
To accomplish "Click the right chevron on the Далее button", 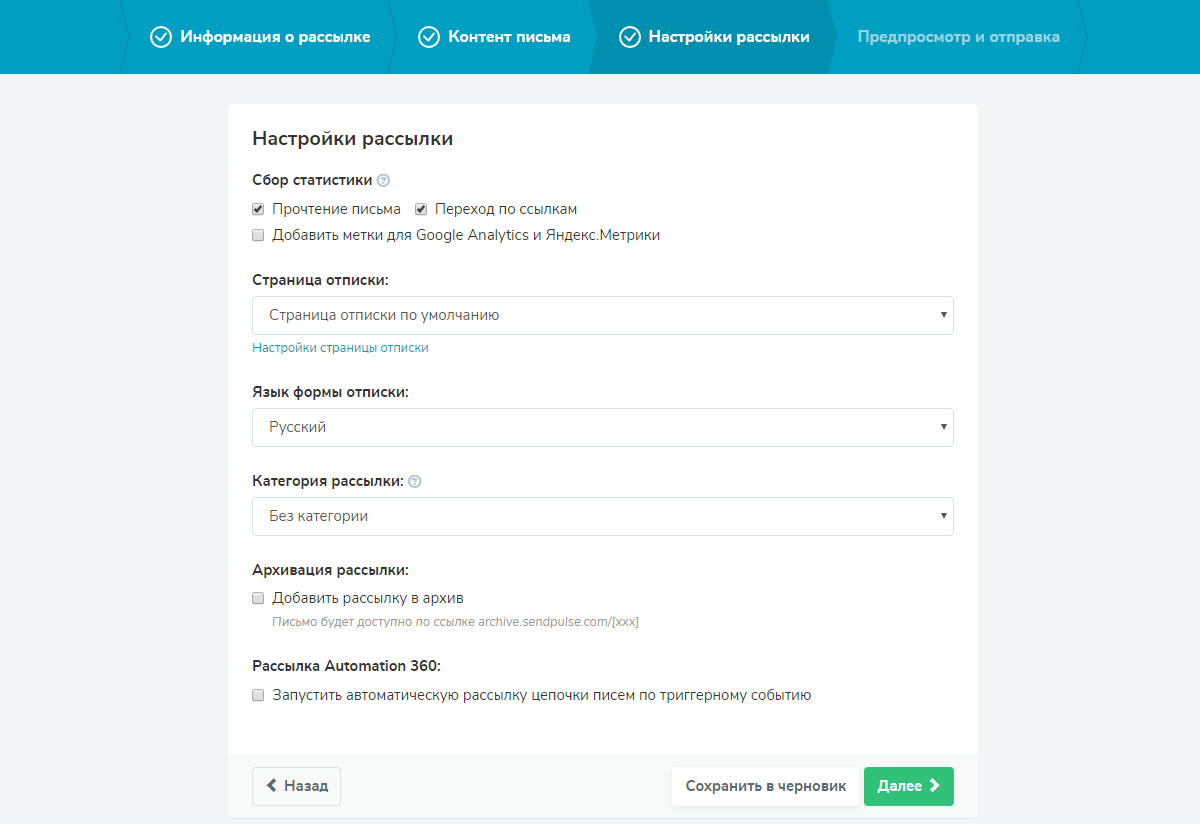I will pos(935,786).
